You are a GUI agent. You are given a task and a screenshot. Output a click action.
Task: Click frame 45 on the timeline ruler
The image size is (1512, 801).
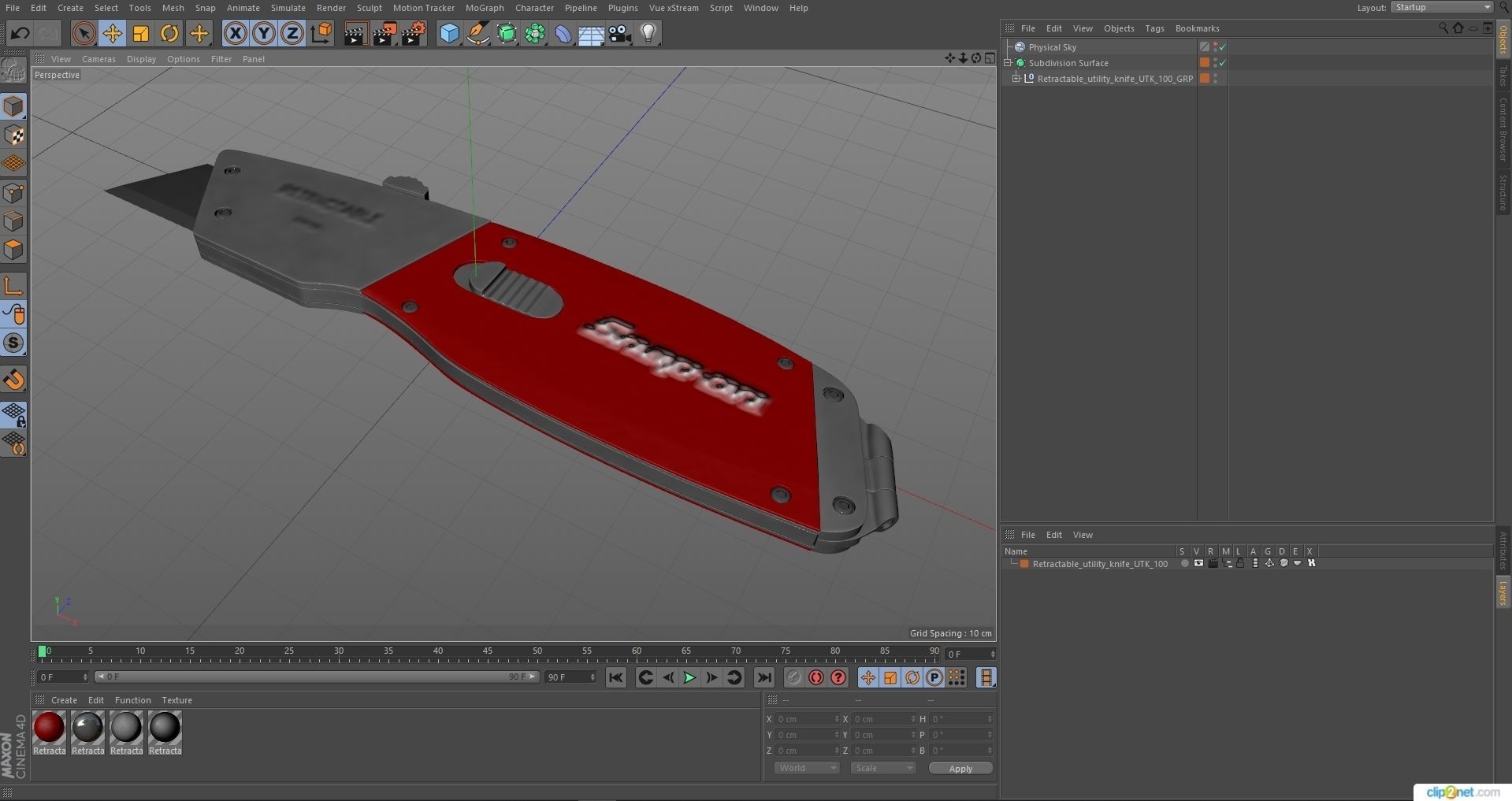(x=488, y=652)
